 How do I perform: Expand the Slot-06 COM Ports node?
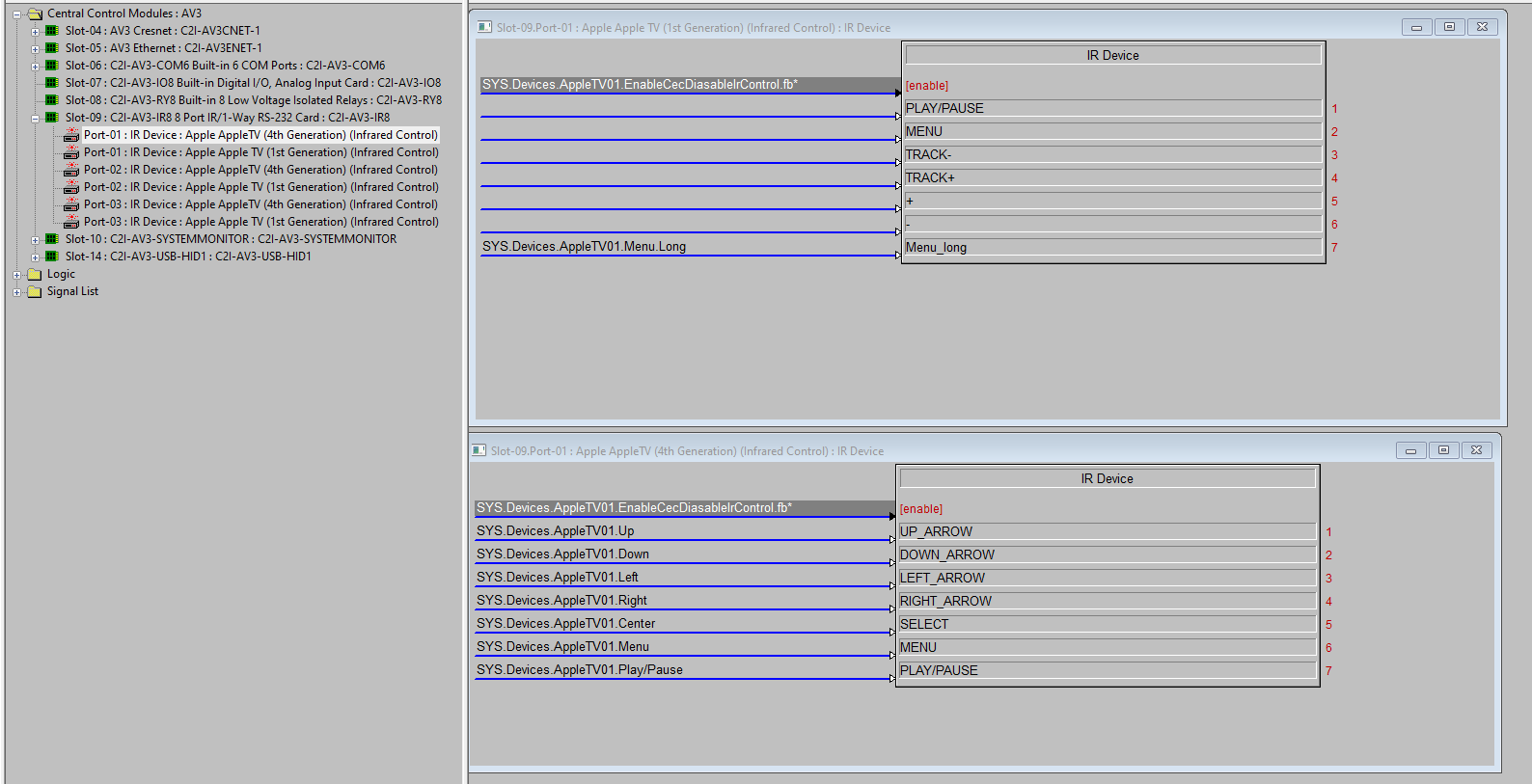coord(35,67)
